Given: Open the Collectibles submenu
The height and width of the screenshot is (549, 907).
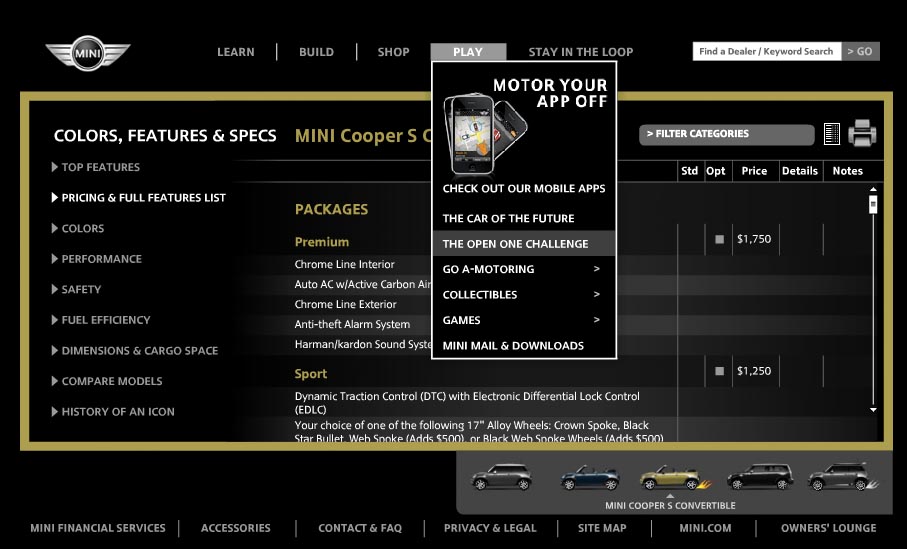Looking at the screenshot, I should (523, 294).
